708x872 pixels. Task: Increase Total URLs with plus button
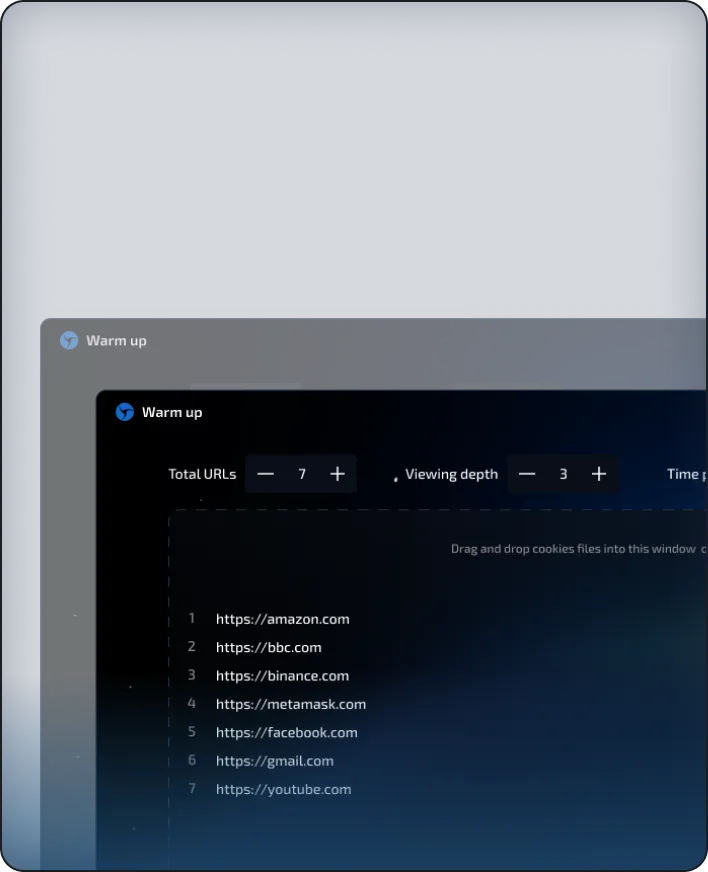[x=338, y=474]
